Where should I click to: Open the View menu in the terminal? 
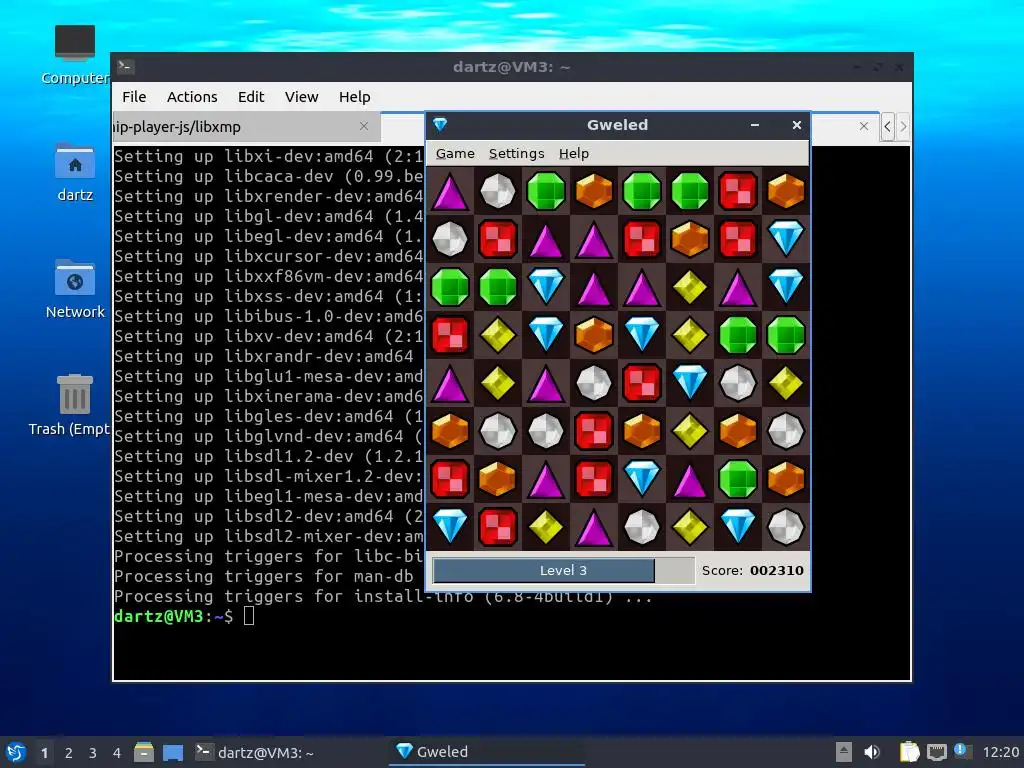pos(301,97)
